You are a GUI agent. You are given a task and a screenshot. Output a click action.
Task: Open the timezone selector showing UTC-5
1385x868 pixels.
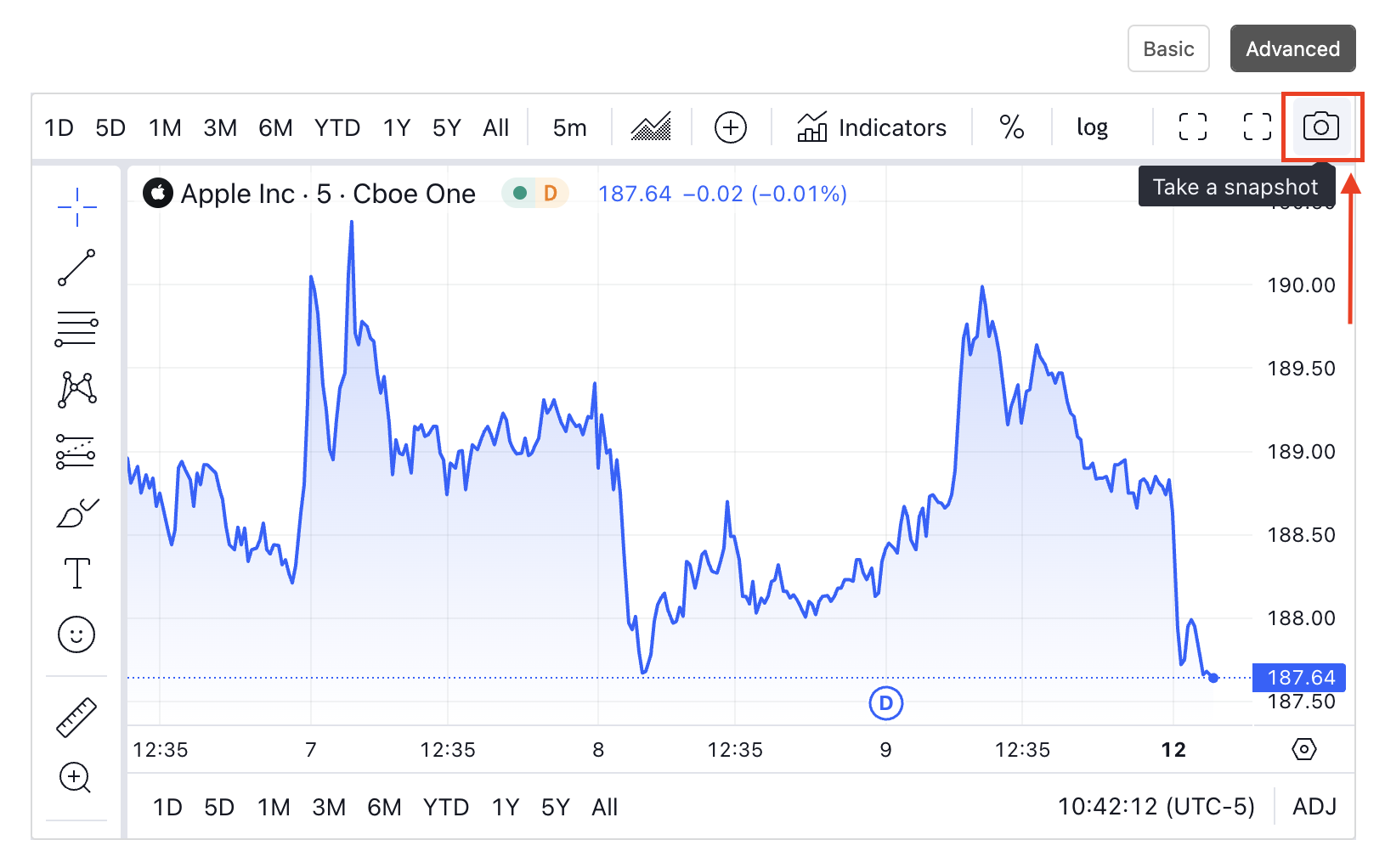coord(1156,807)
